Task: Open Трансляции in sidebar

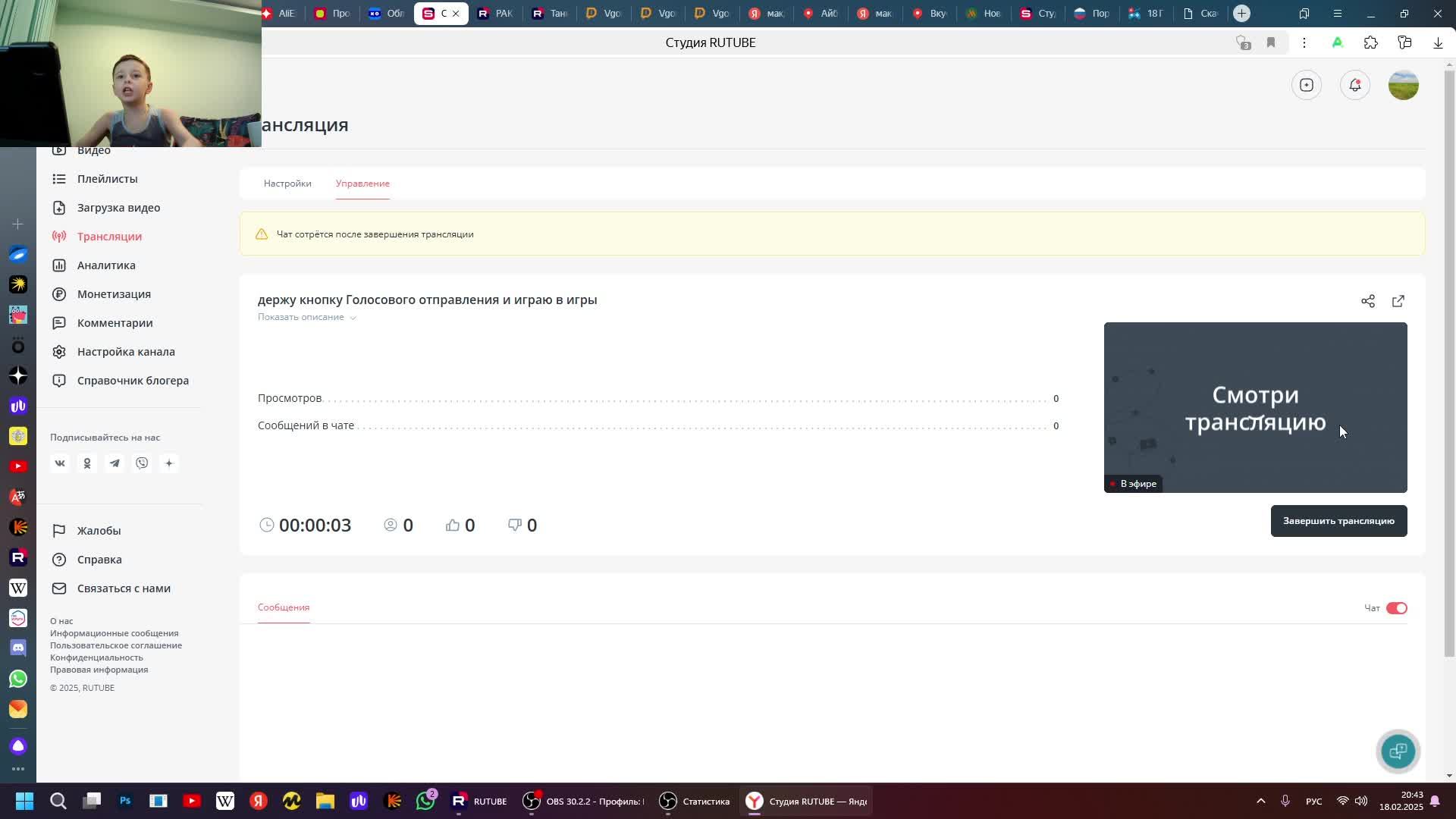Action: 109,237
